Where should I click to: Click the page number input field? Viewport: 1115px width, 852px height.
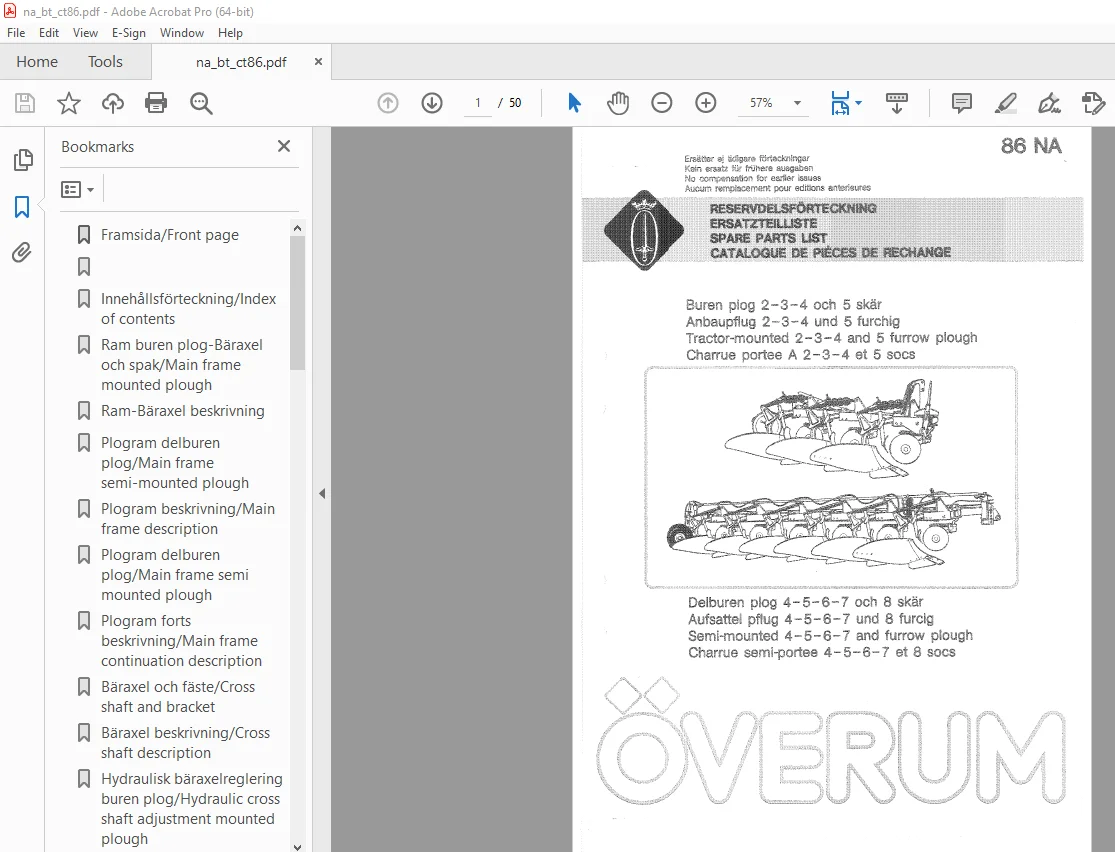478,103
